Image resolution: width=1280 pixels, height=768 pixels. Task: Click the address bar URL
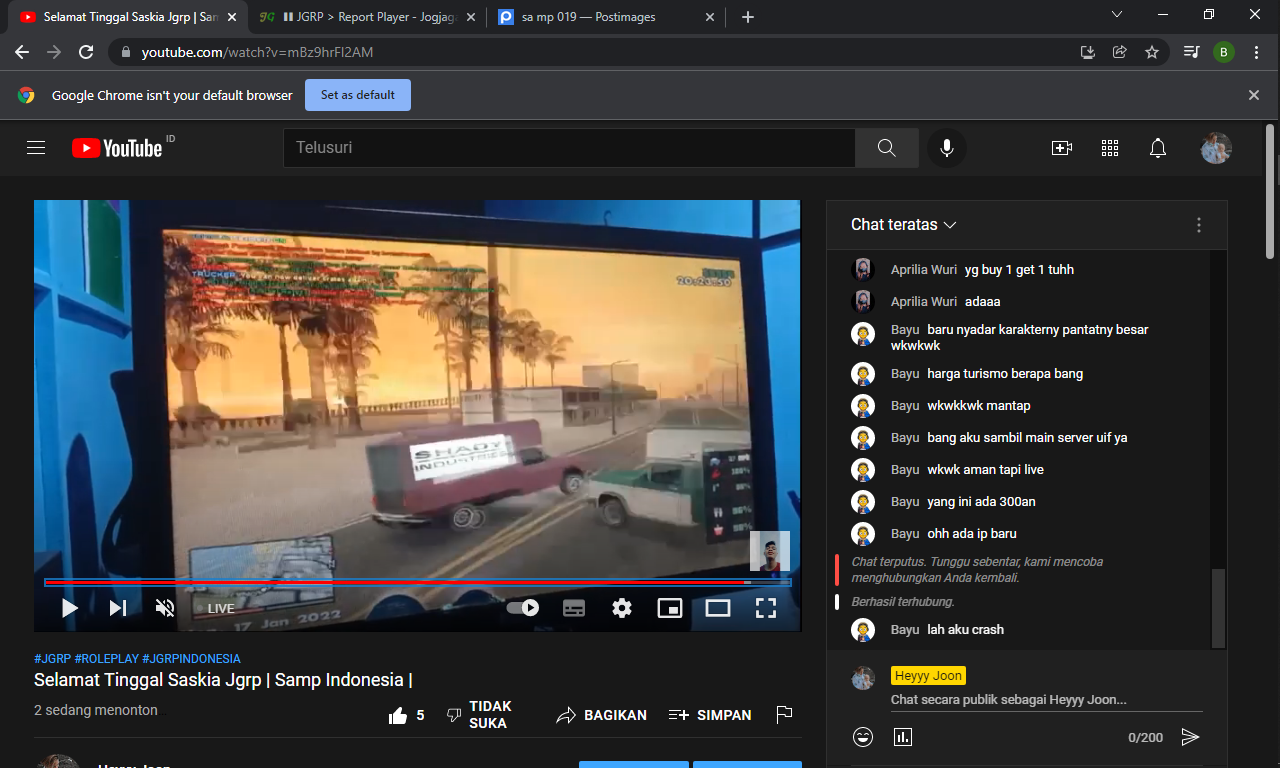(x=257, y=52)
